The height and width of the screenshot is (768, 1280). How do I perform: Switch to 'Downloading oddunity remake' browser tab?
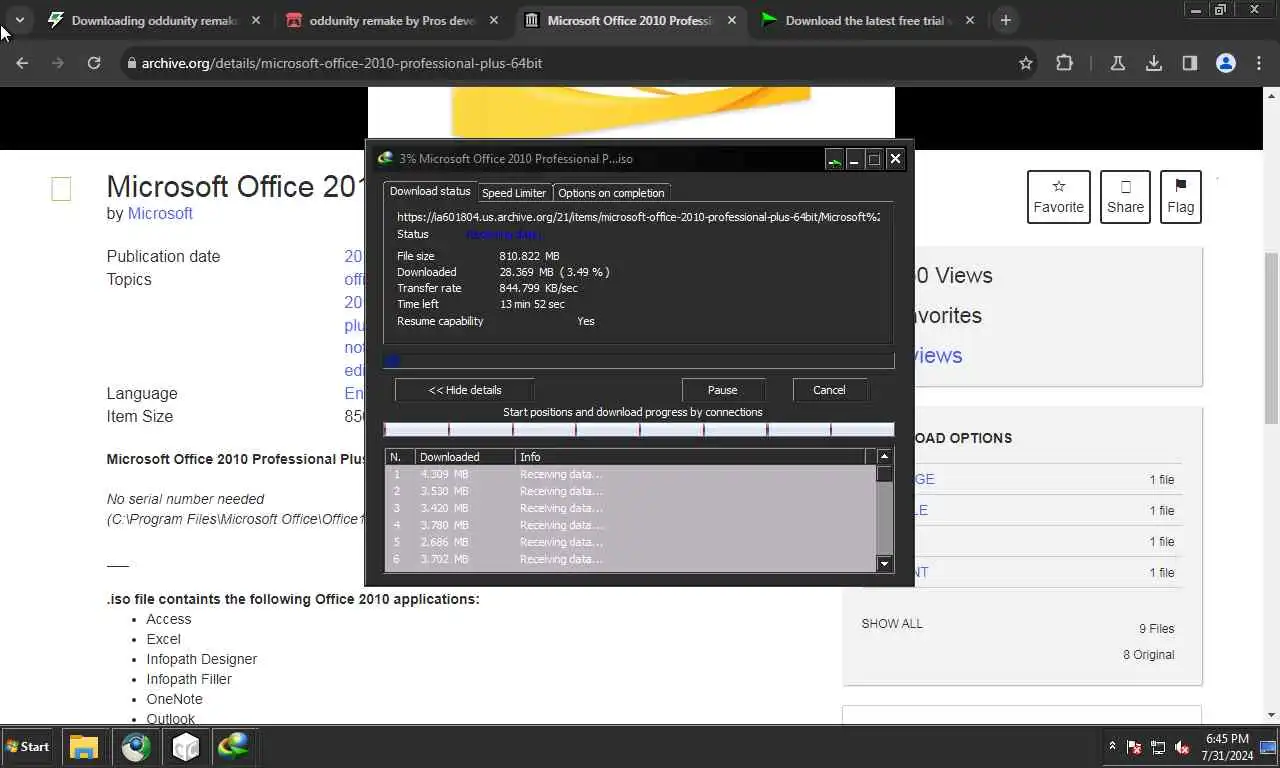coord(155,20)
